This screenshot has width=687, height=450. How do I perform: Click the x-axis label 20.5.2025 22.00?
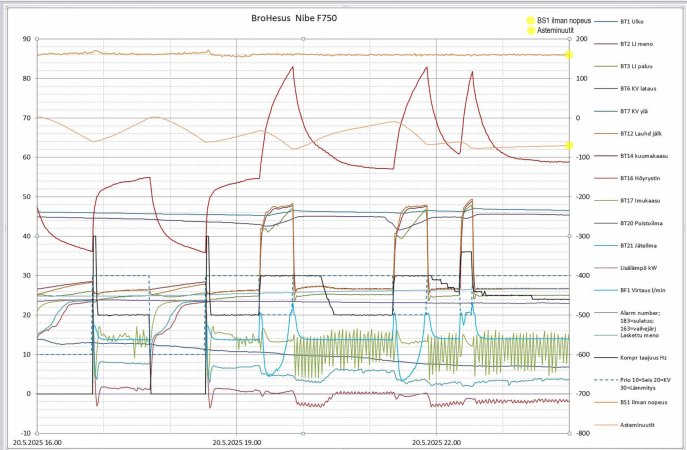[x=436, y=443]
